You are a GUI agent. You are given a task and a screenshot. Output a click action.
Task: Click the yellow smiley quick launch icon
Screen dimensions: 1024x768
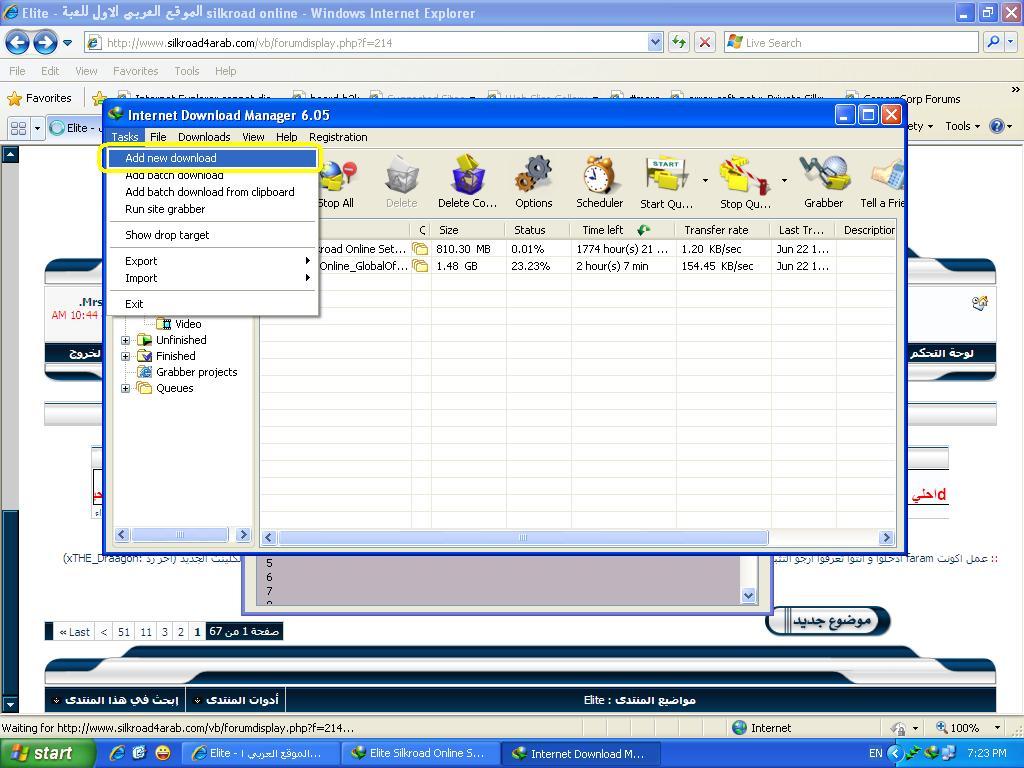click(x=162, y=753)
